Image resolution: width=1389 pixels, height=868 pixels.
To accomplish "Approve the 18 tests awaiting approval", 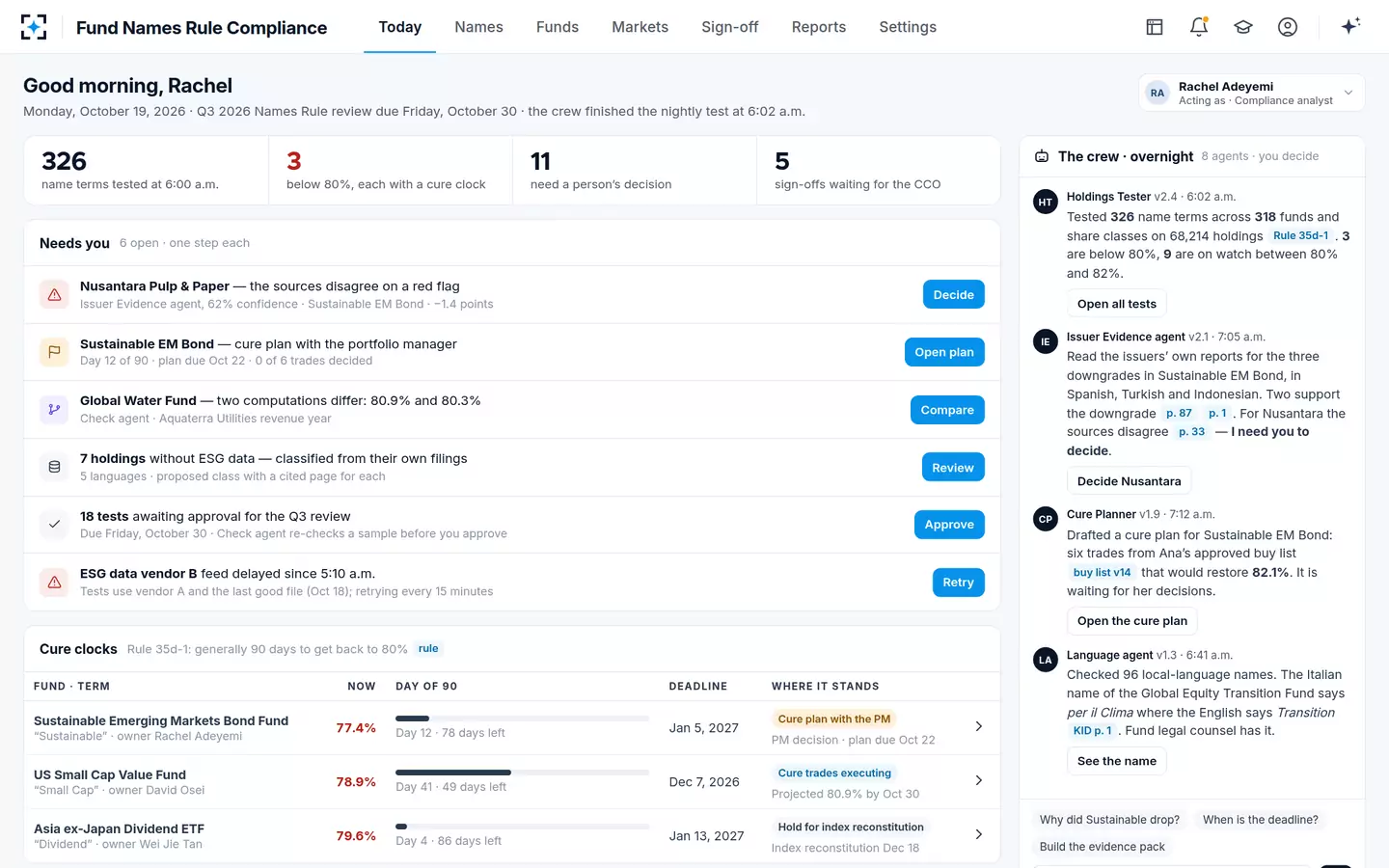I will coord(949,525).
